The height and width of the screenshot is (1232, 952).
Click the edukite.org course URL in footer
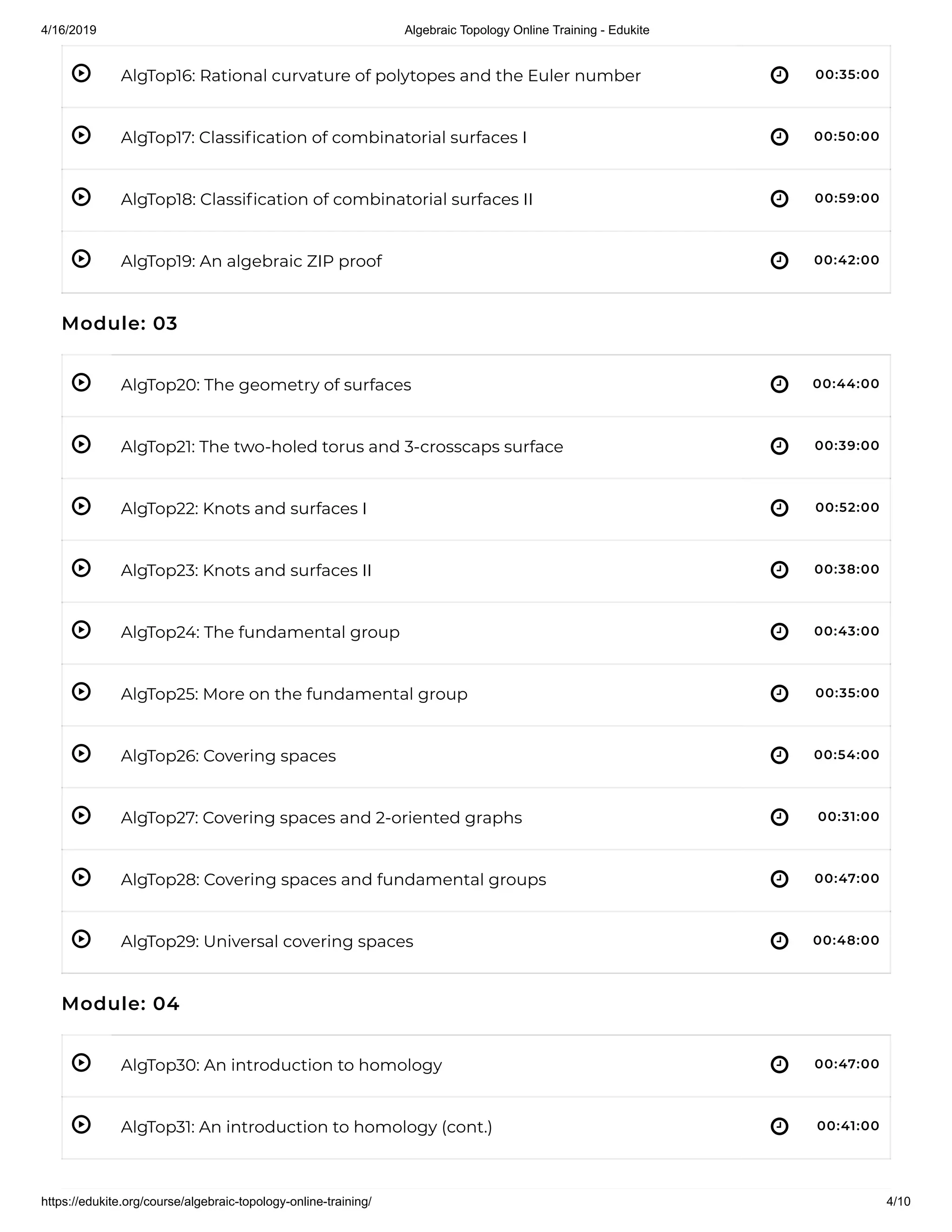(206, 1201)
